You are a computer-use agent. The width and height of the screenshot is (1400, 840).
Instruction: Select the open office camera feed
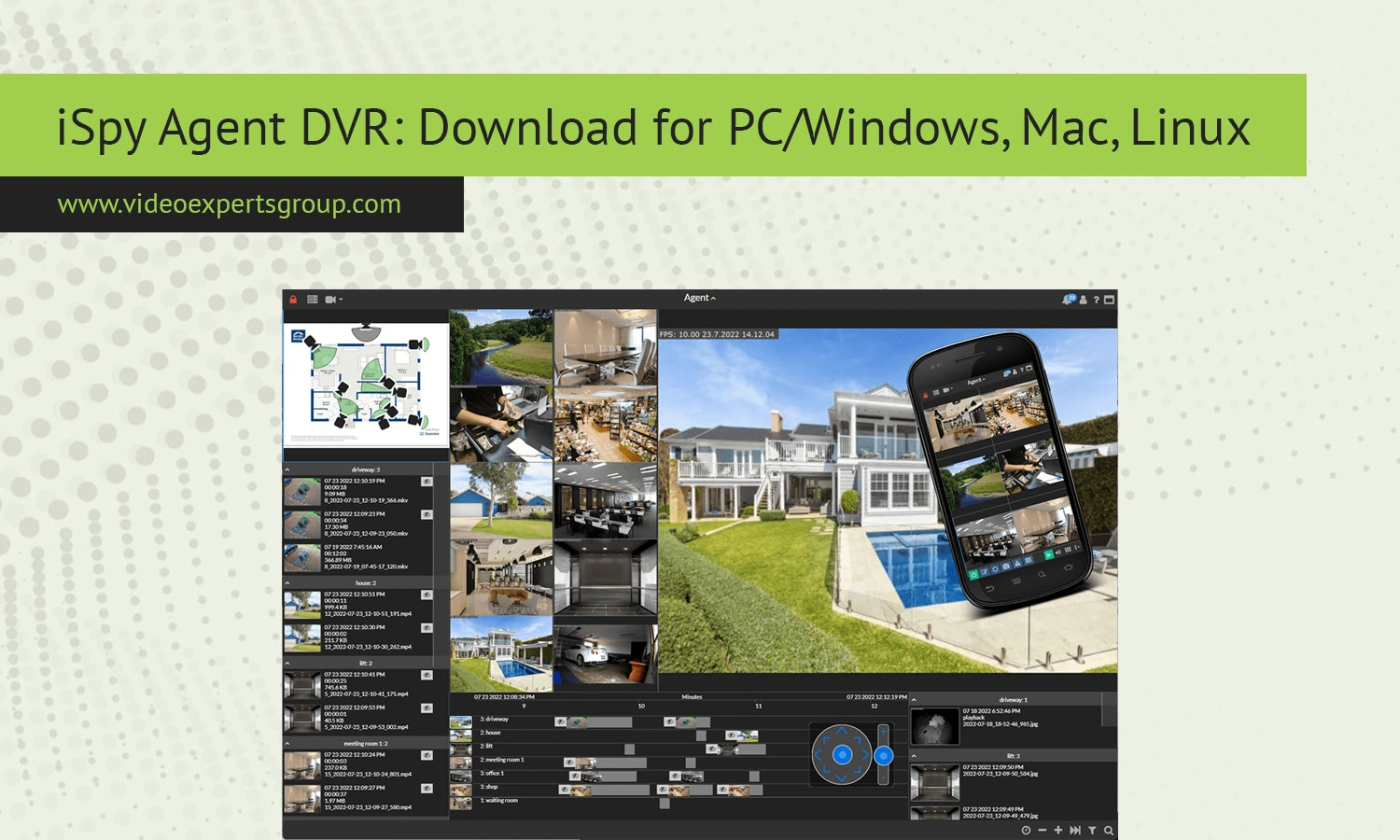click(x=606, y=501)
